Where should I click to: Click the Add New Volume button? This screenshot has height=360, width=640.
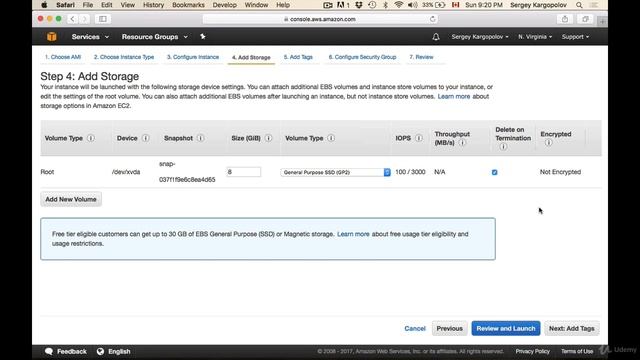(71, 199)
